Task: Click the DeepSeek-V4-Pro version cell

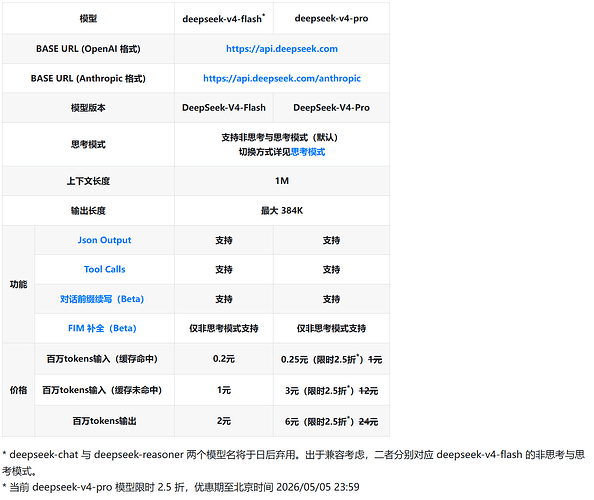Action: 331,108
